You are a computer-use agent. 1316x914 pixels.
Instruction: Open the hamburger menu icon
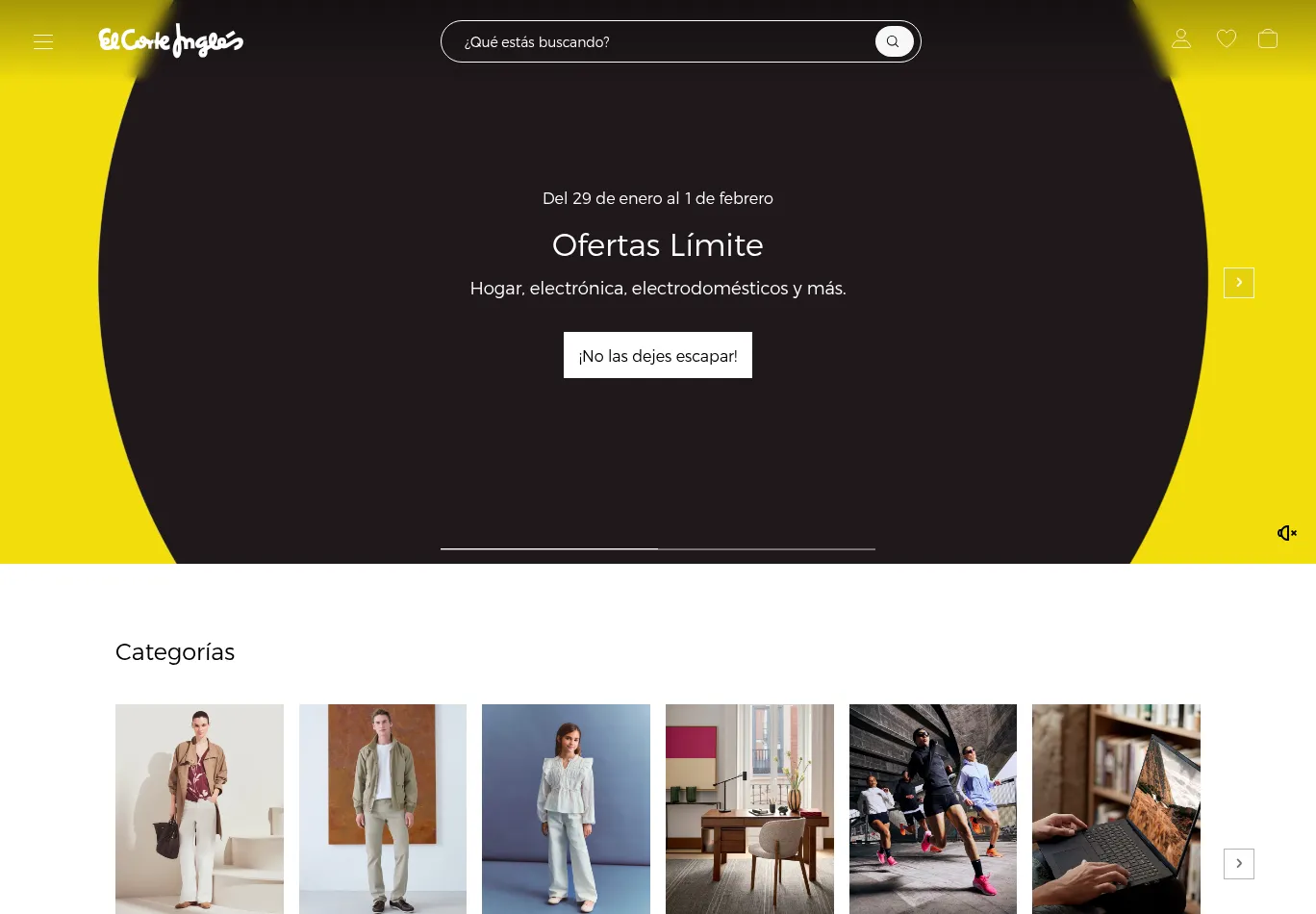(x=43, y=41)
